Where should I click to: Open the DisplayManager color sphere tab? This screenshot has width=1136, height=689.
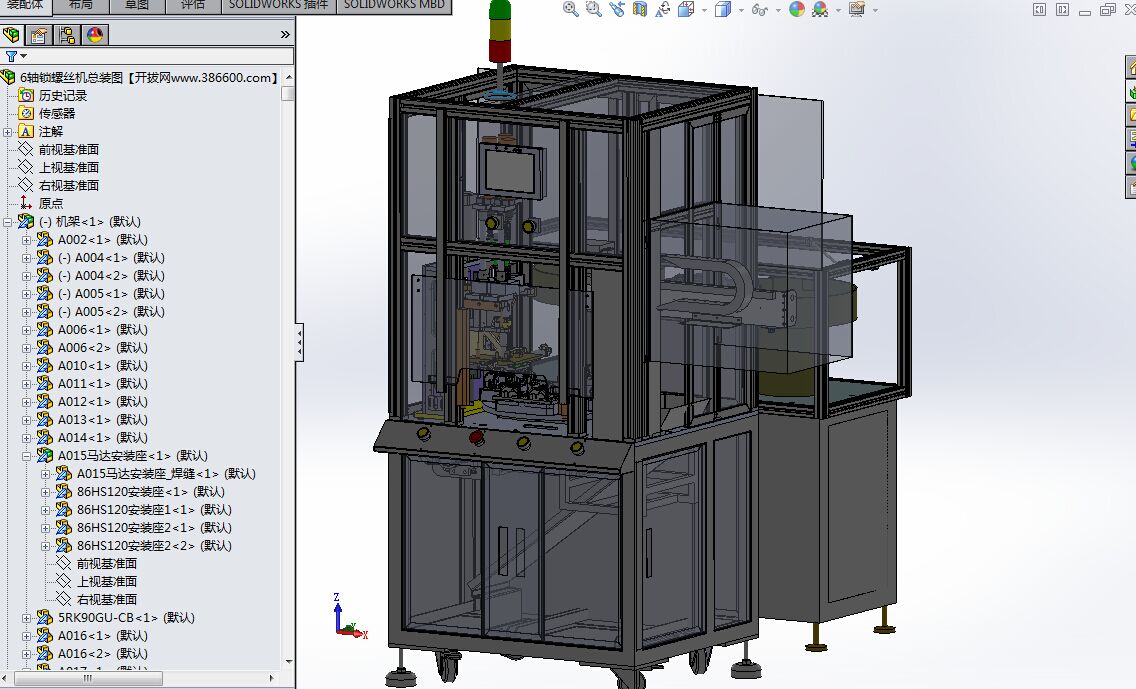[95, 35]
